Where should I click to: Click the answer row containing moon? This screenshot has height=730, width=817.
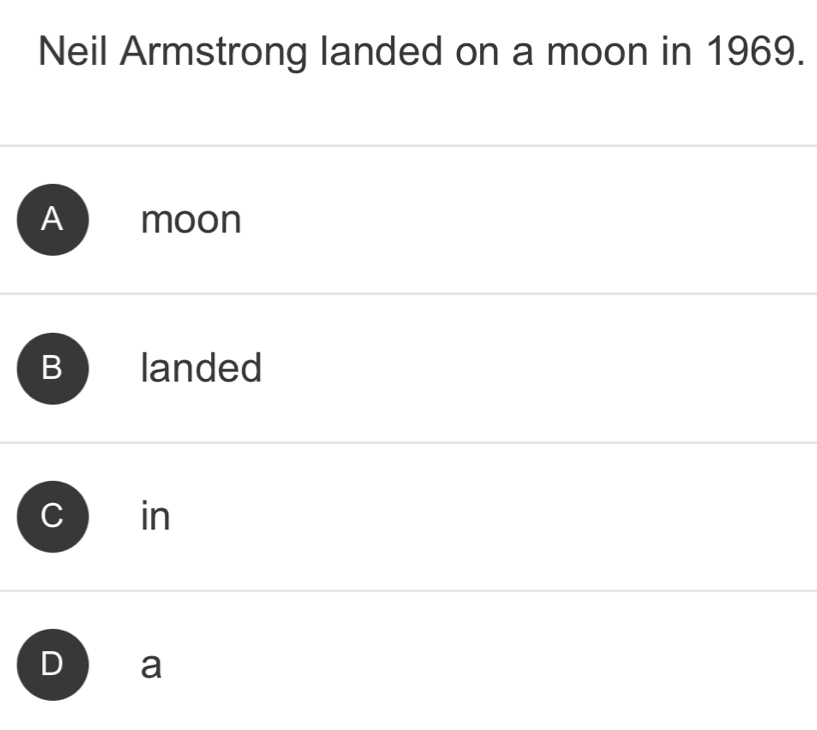pos(400,220)
